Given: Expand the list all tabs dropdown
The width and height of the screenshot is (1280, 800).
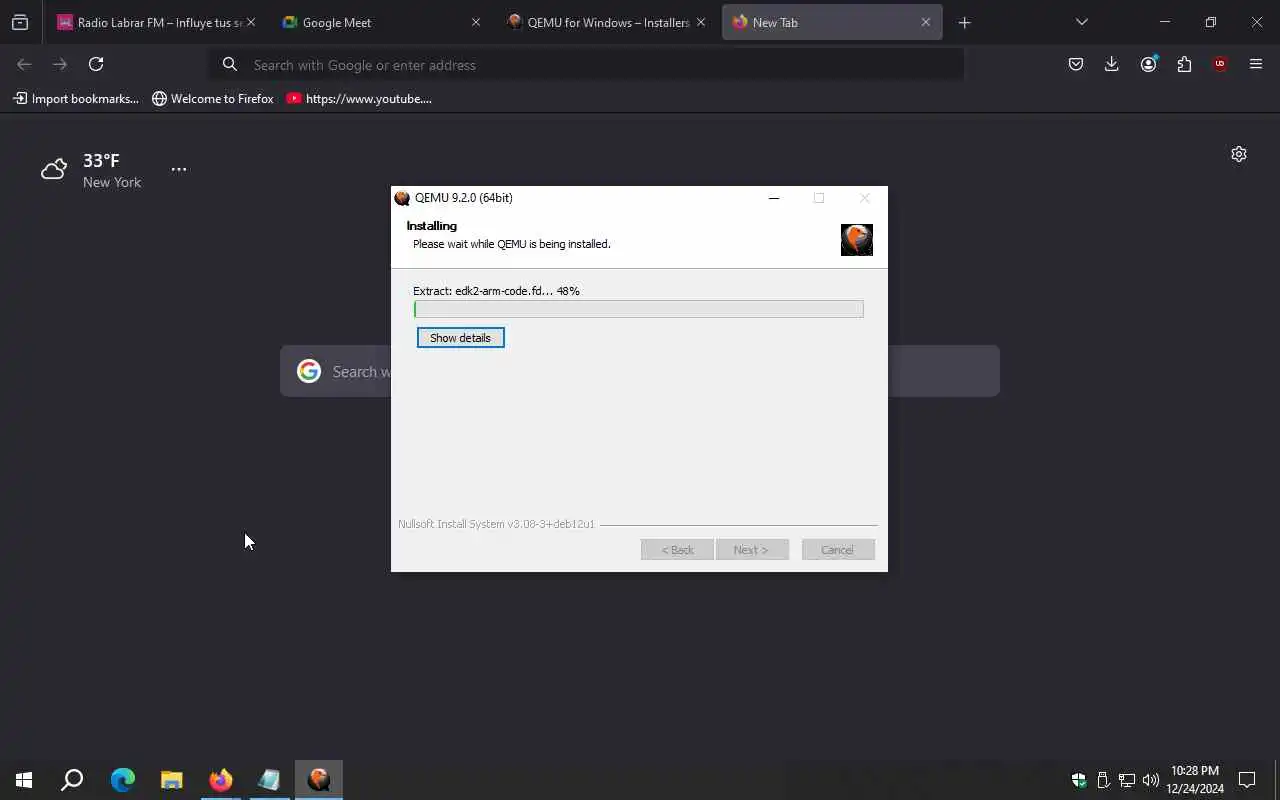Looking at the screenshot, I should click(x=1081, y=22).
